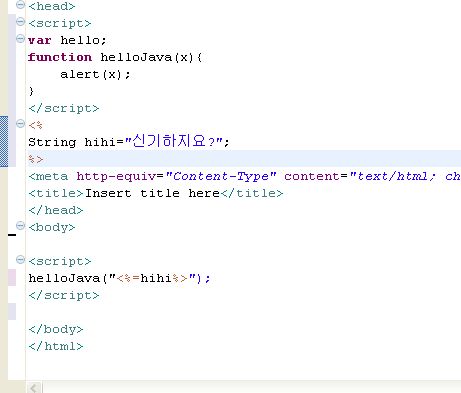Click the 'alert(x);' statement
Screen dimensions: 461x393
point(95,74)
